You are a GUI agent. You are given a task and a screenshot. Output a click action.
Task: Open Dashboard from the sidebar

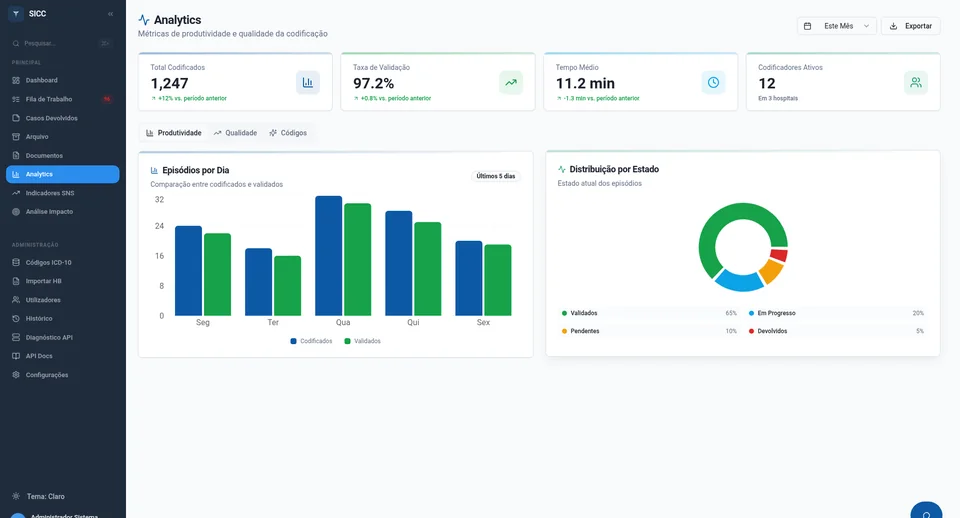point(62,80)
